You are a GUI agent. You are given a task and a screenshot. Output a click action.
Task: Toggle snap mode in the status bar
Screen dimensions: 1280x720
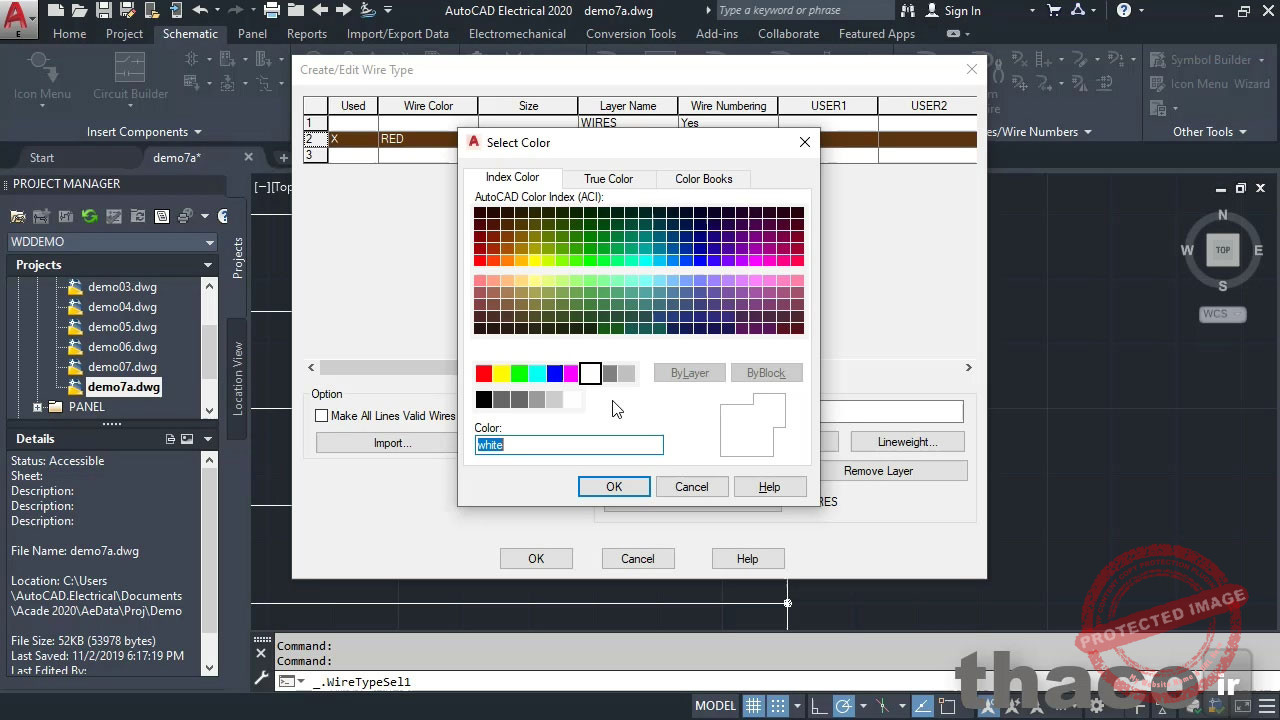tap(777, 706)
